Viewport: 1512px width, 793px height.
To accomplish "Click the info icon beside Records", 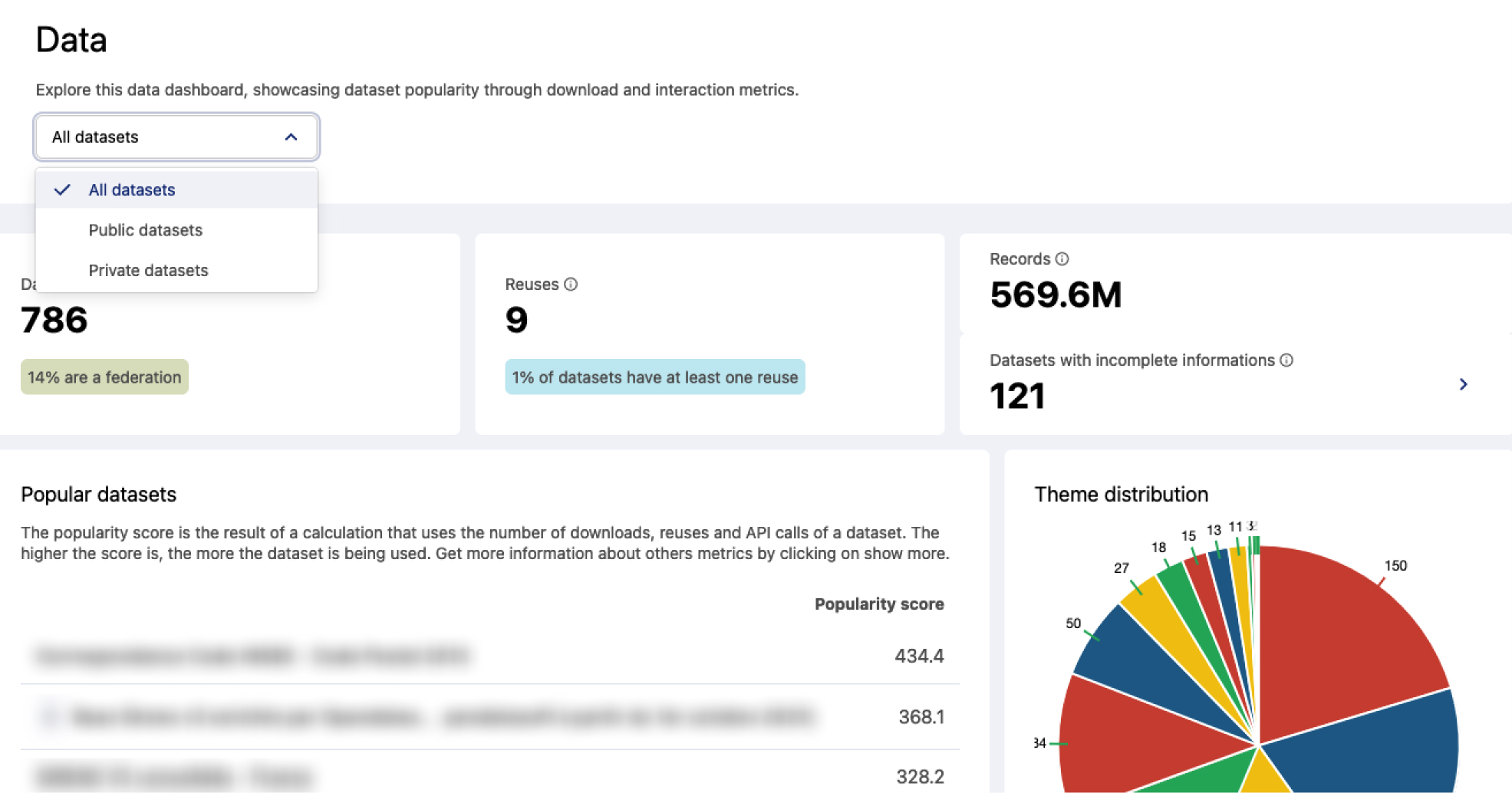I will (1062, 259).
